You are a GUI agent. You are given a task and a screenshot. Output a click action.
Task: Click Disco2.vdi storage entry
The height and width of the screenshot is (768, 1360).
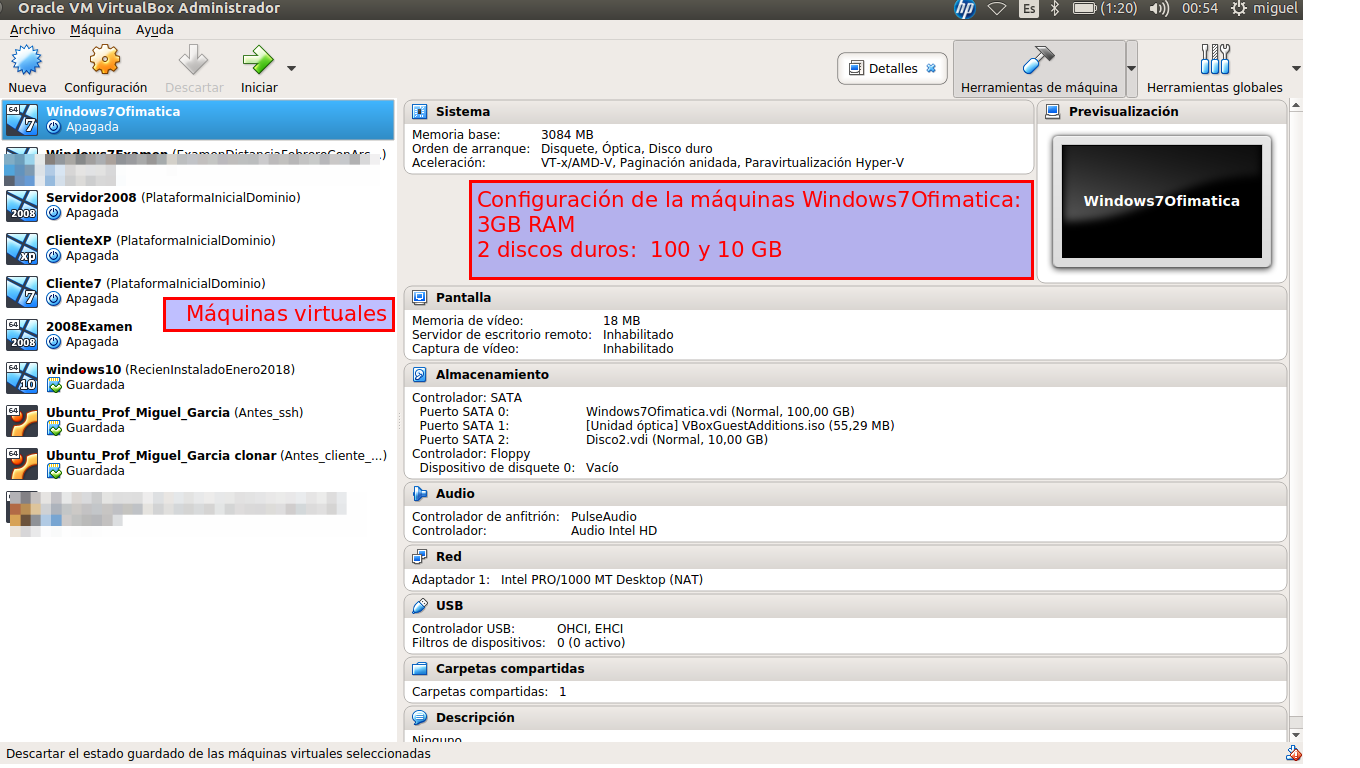pos(677,440)
